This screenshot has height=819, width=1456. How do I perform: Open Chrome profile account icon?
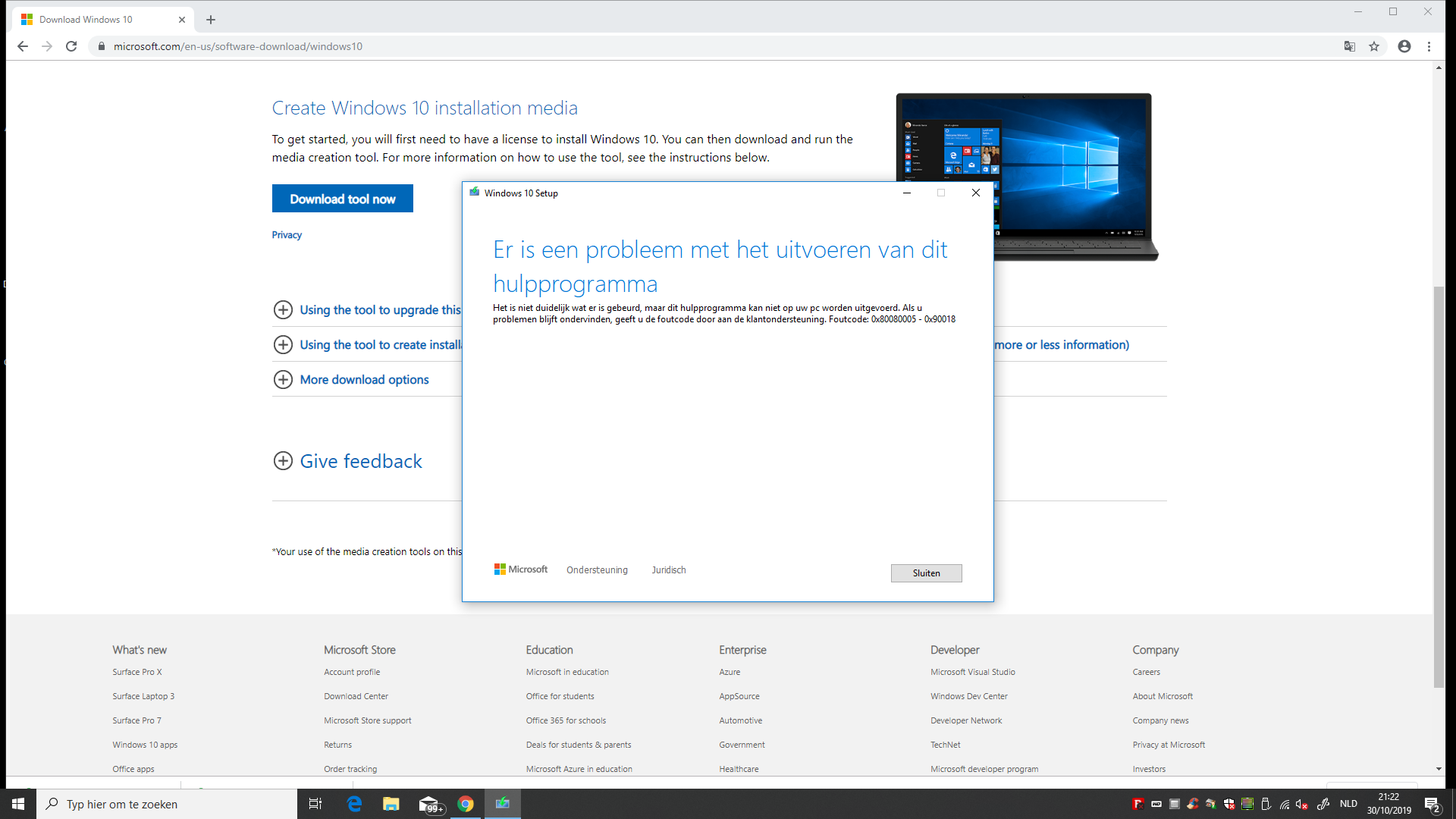click(1404, 46)
